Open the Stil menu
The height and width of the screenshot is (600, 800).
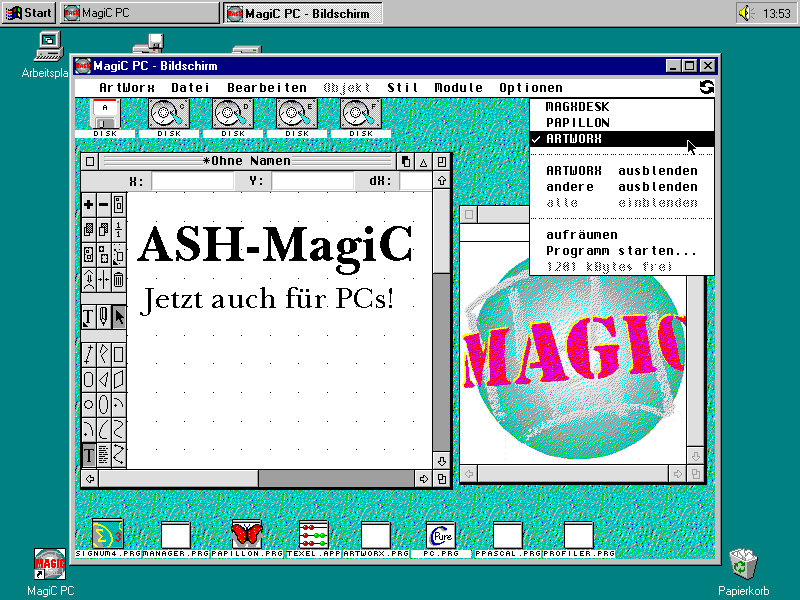tap(403, 88)
